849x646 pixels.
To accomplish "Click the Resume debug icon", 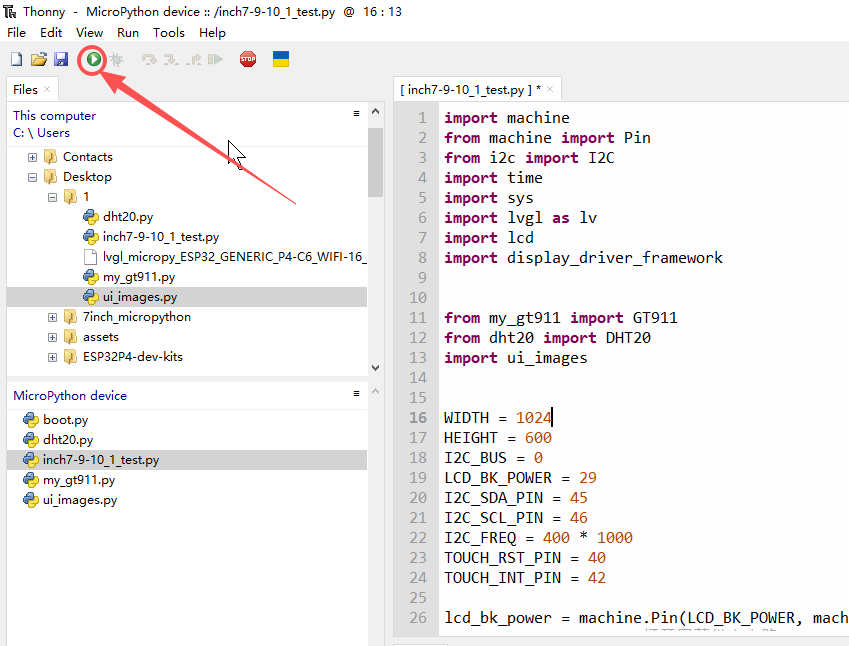I will [x=215, y=59].
